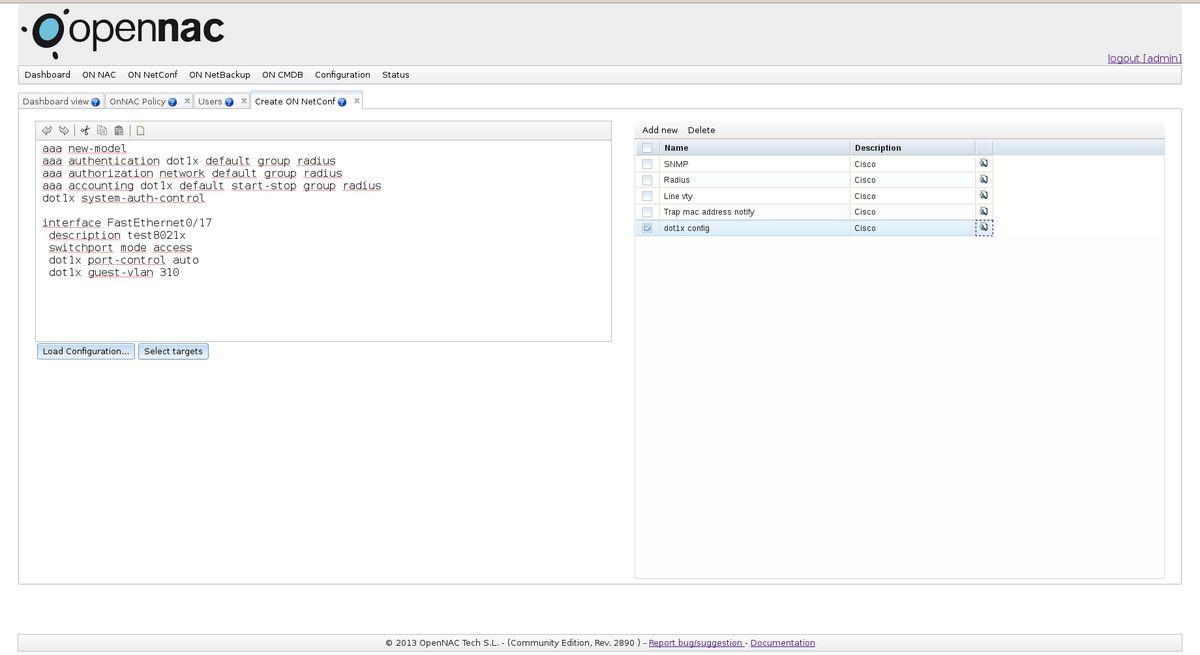
Task: Select the 'SNMP' name cell
Action: point(754,164)
